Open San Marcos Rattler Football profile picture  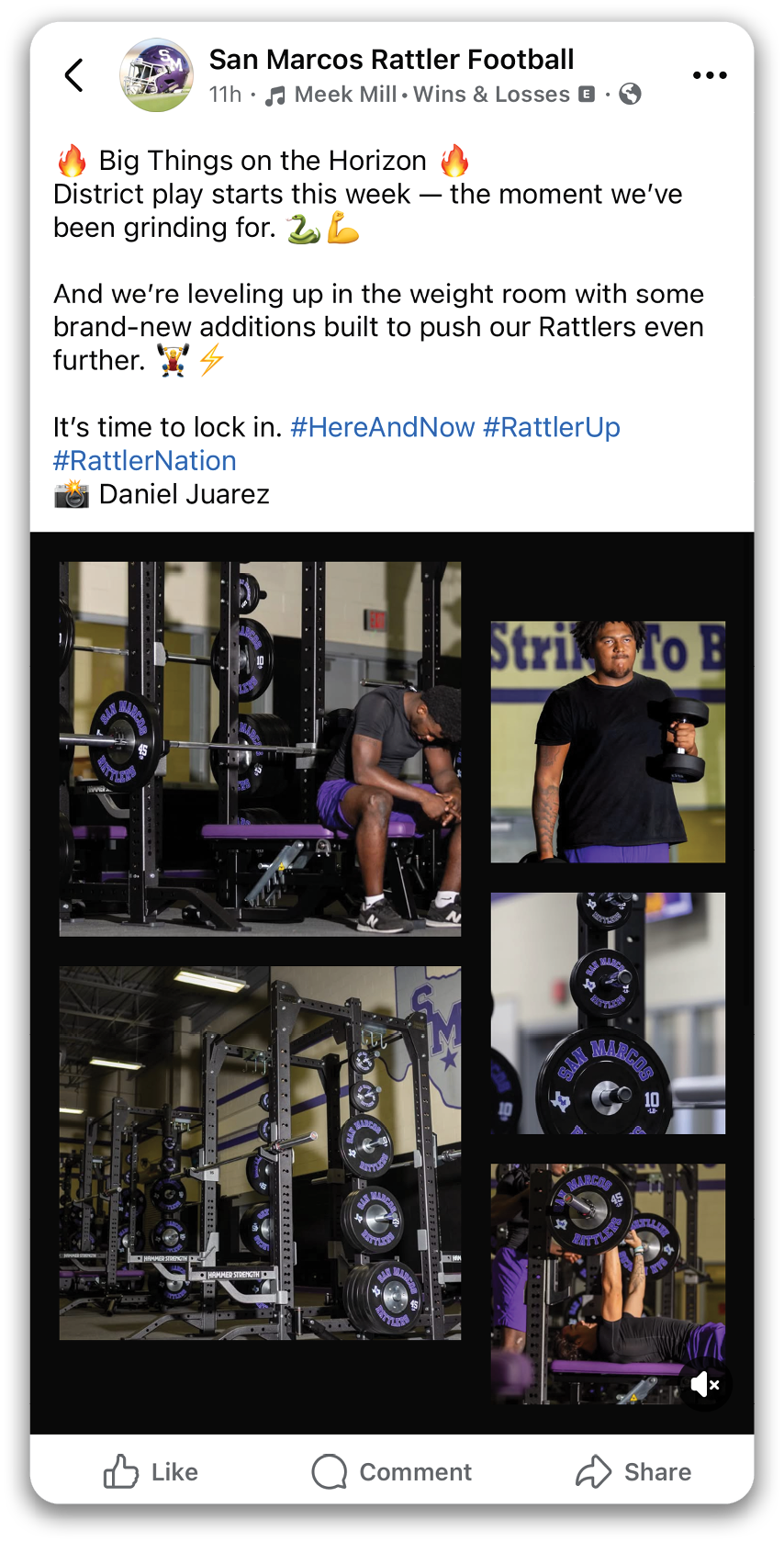coord(157,75)
